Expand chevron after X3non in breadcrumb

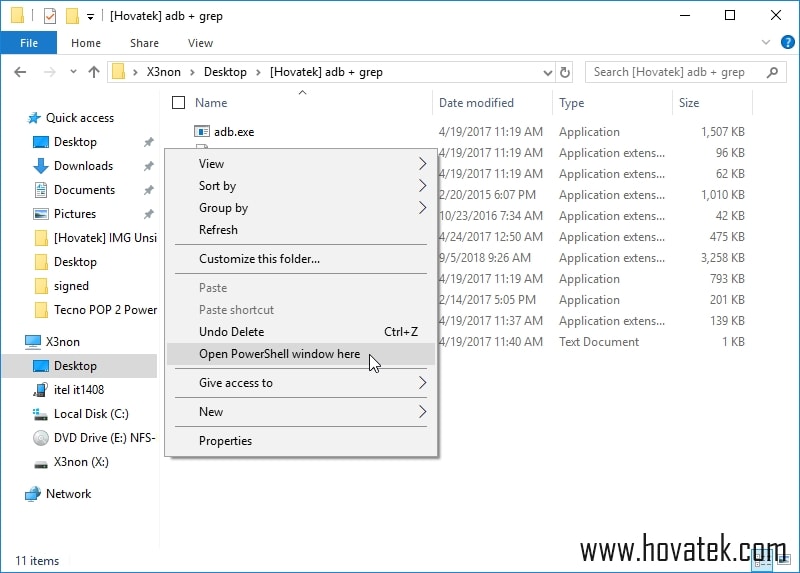[192, 72]
